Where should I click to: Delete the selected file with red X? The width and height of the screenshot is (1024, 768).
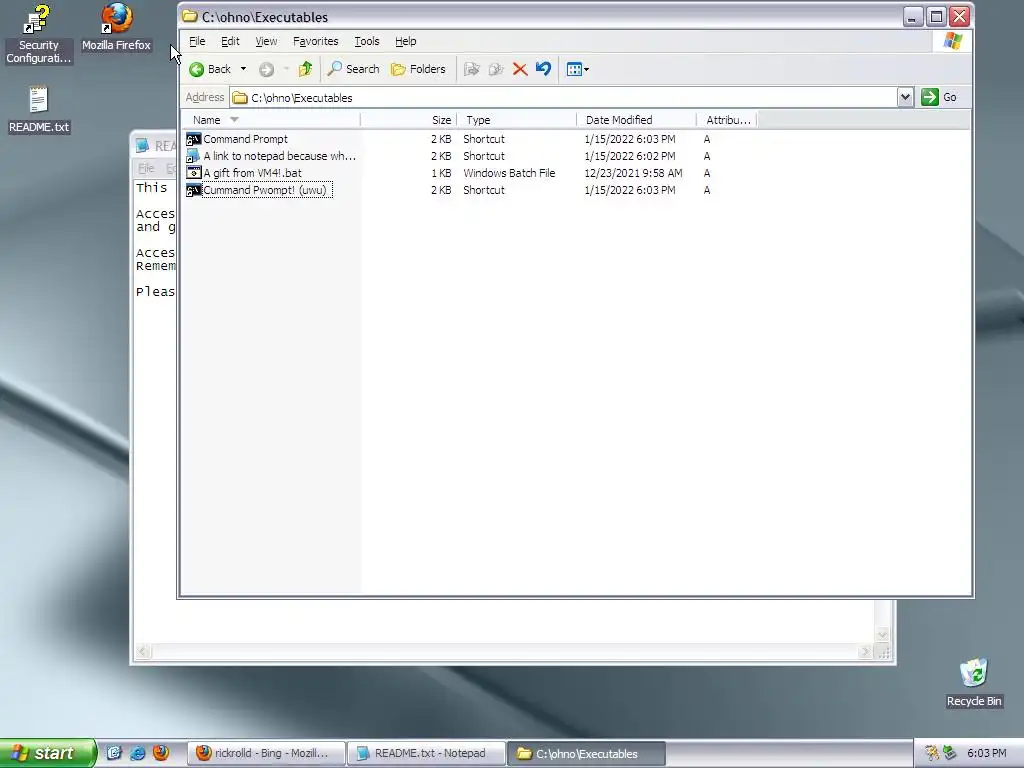point(520,69)
